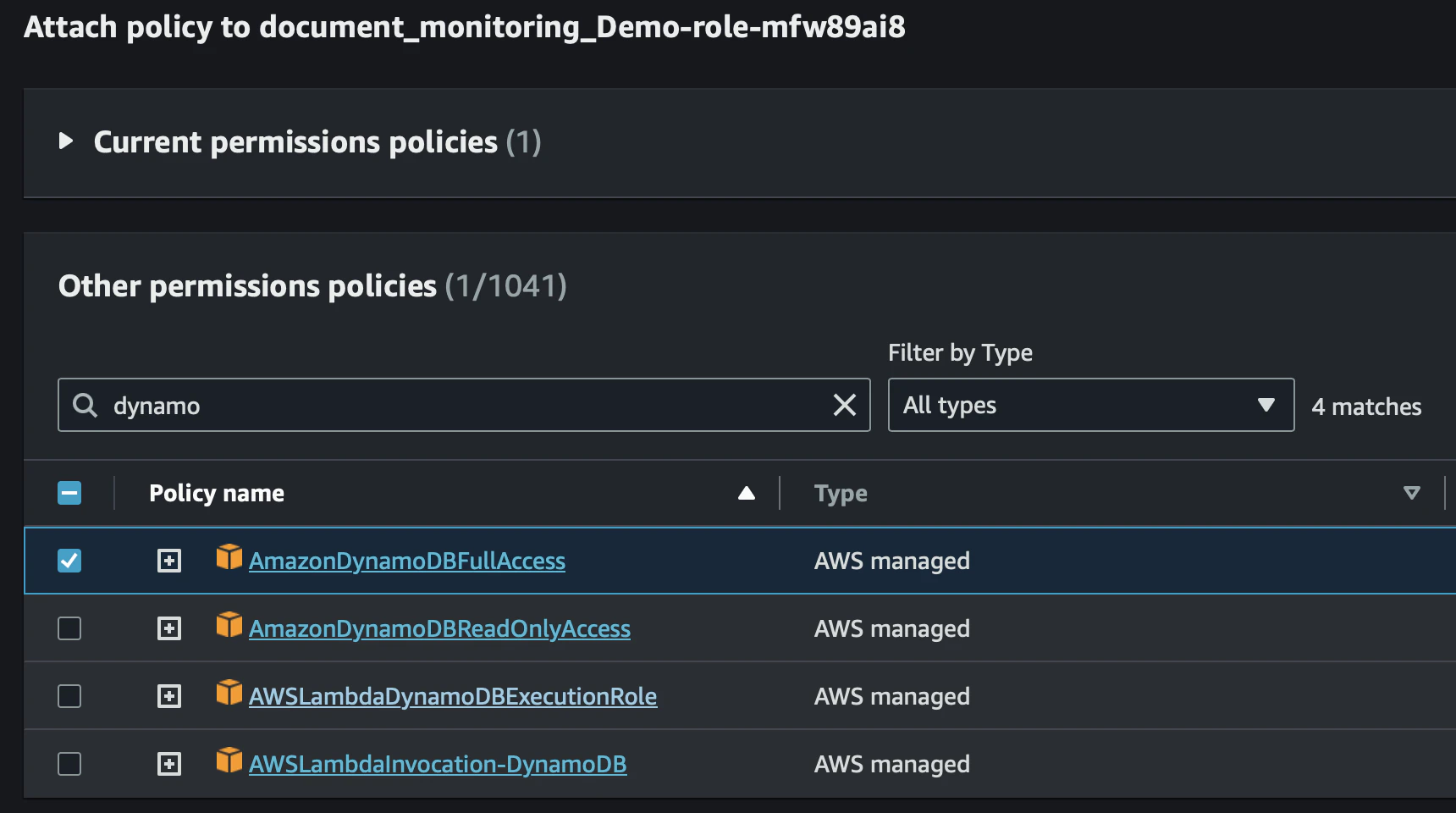The height and width of the screenshot is (813, 1456).
Task: Click AWS managed type for AWSLambdaDynamoDBExecutionRole
Action: pyautogui.click(x=892, y=696)
